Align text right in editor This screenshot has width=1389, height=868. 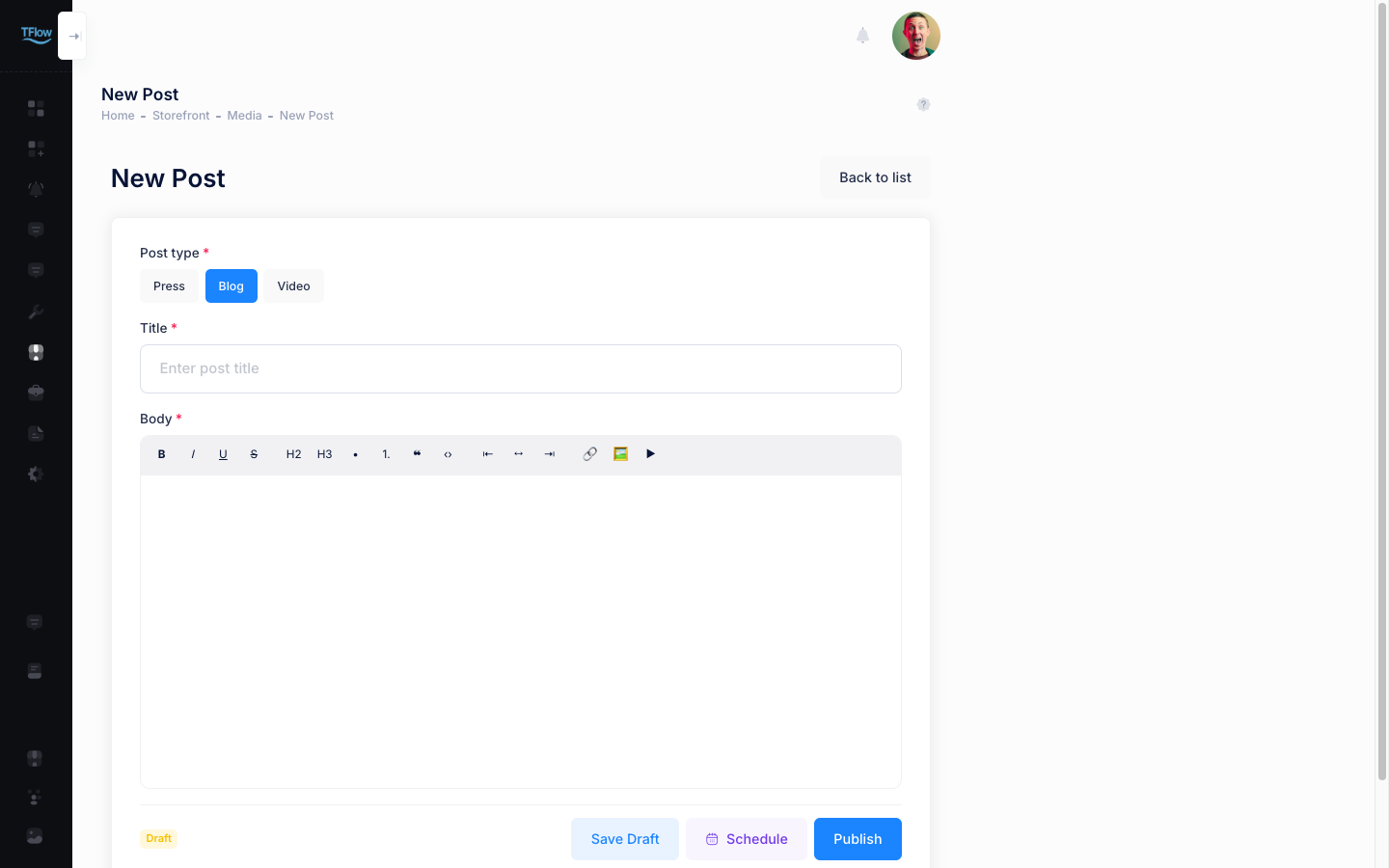(x=550, y=454)
